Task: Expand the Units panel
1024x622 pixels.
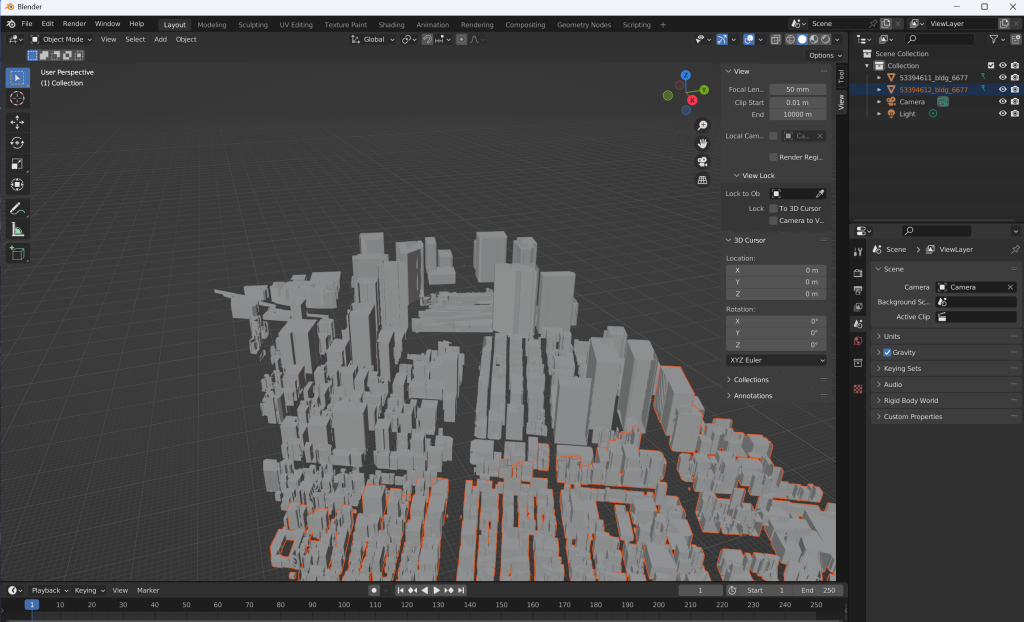Action: tap(891, 336)
